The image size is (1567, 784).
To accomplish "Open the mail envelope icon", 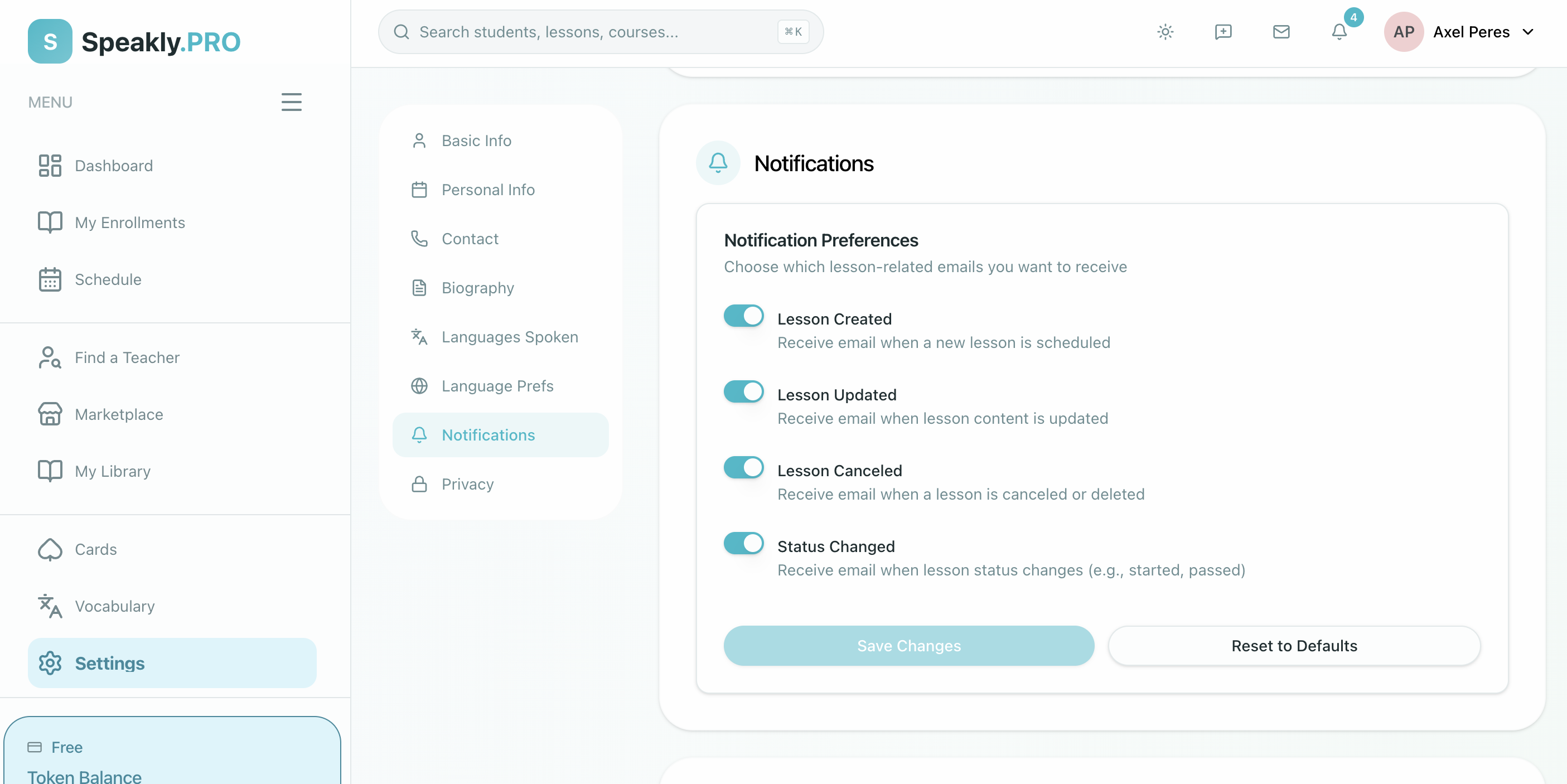I will pyautogui.click(x=1281, y=32).
